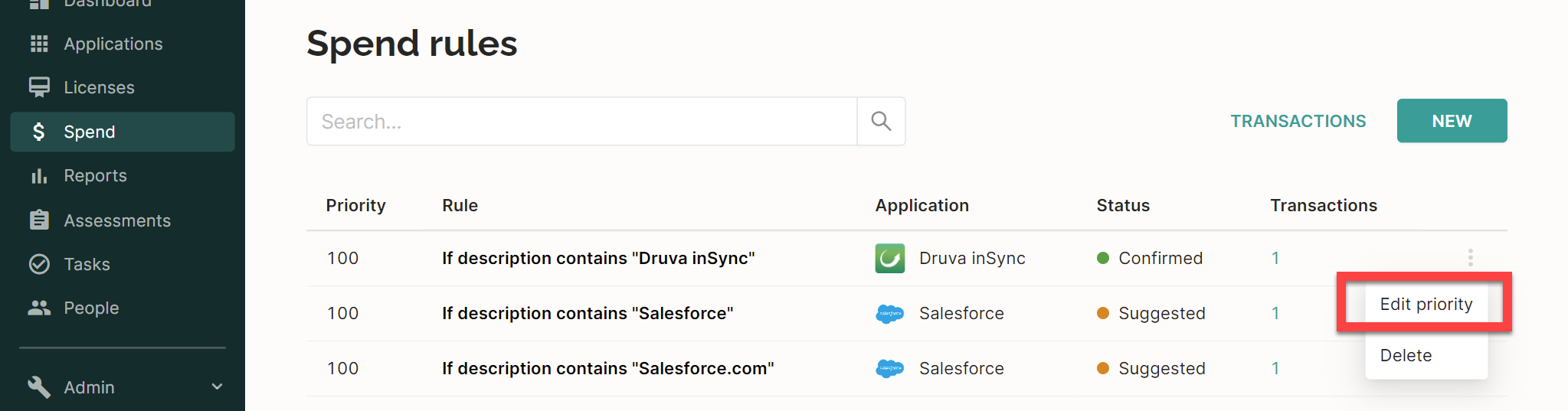Open Reports via the bar chart icon
This screenshot has width=1568, height=411.
point(39,176)
